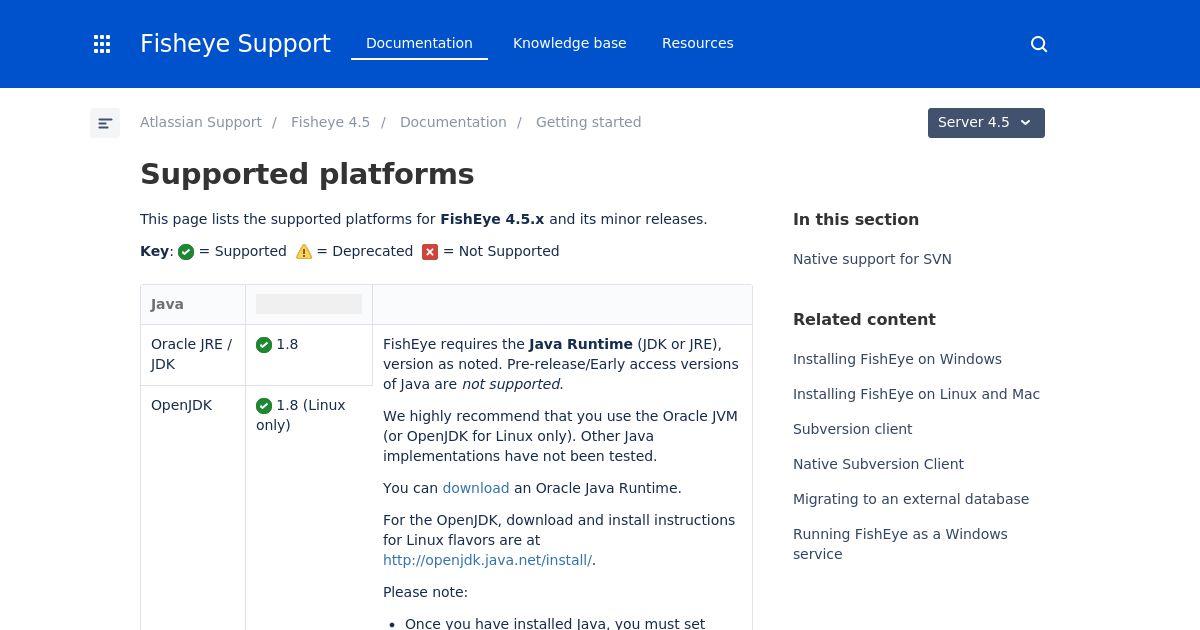The height and width of the screenshot is (630, 1200).
Task: Go to Fisheye Support home title
Action: point(235,44)
